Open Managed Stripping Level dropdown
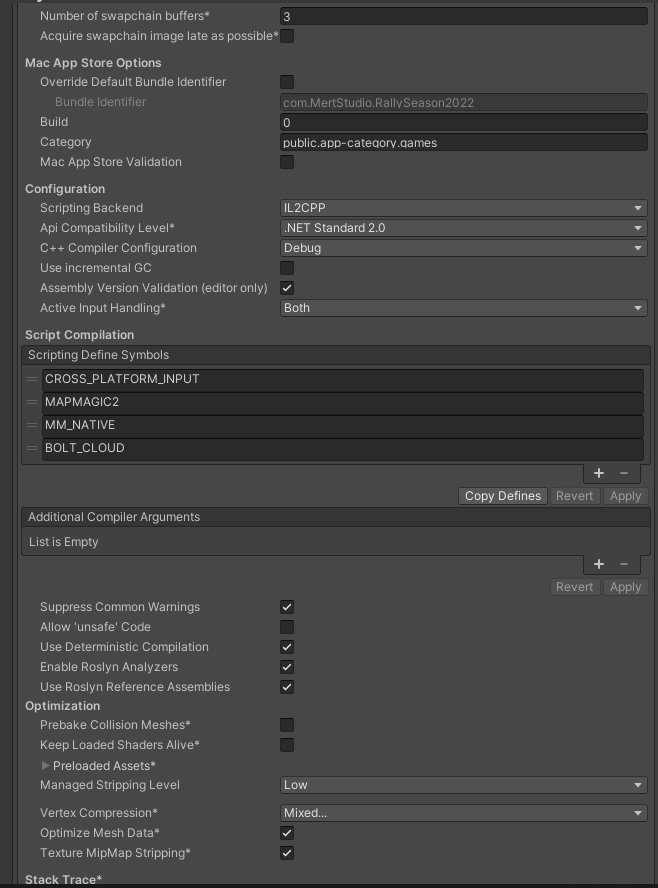The height and width of the screenshot is (888, 658). [464, 785]
